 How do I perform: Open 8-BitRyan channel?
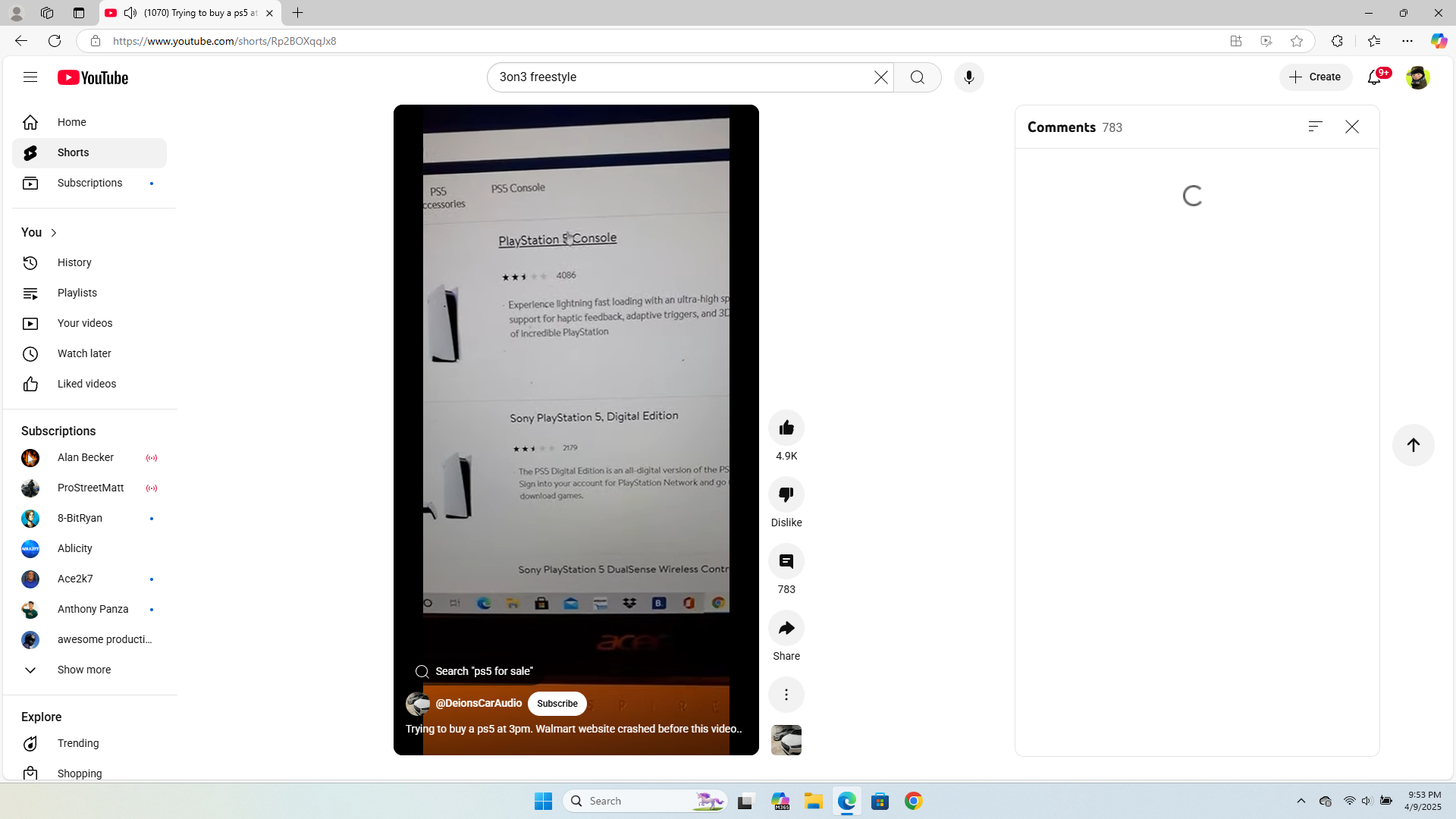point(89,518)
